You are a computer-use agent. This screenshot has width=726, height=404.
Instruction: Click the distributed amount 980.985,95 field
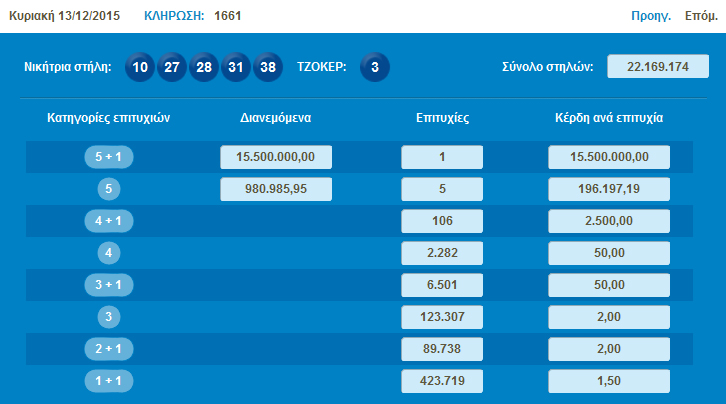click(275, 189)
